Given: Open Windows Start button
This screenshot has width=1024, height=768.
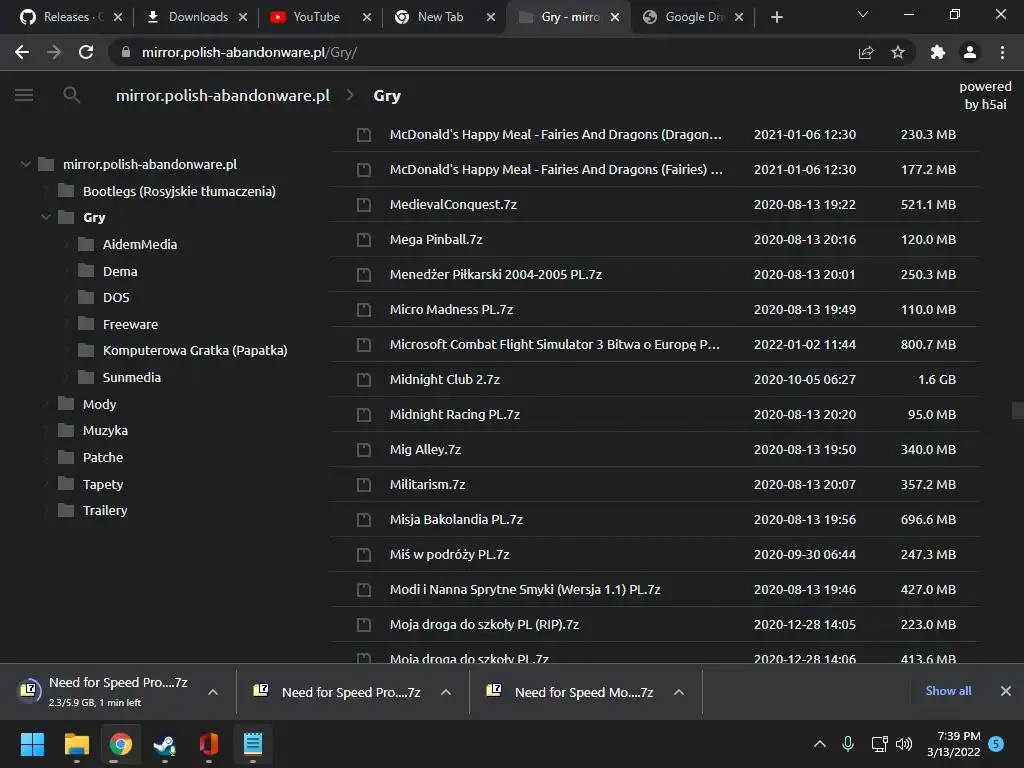Looking at the screenshot, I should tap(32, 744).
